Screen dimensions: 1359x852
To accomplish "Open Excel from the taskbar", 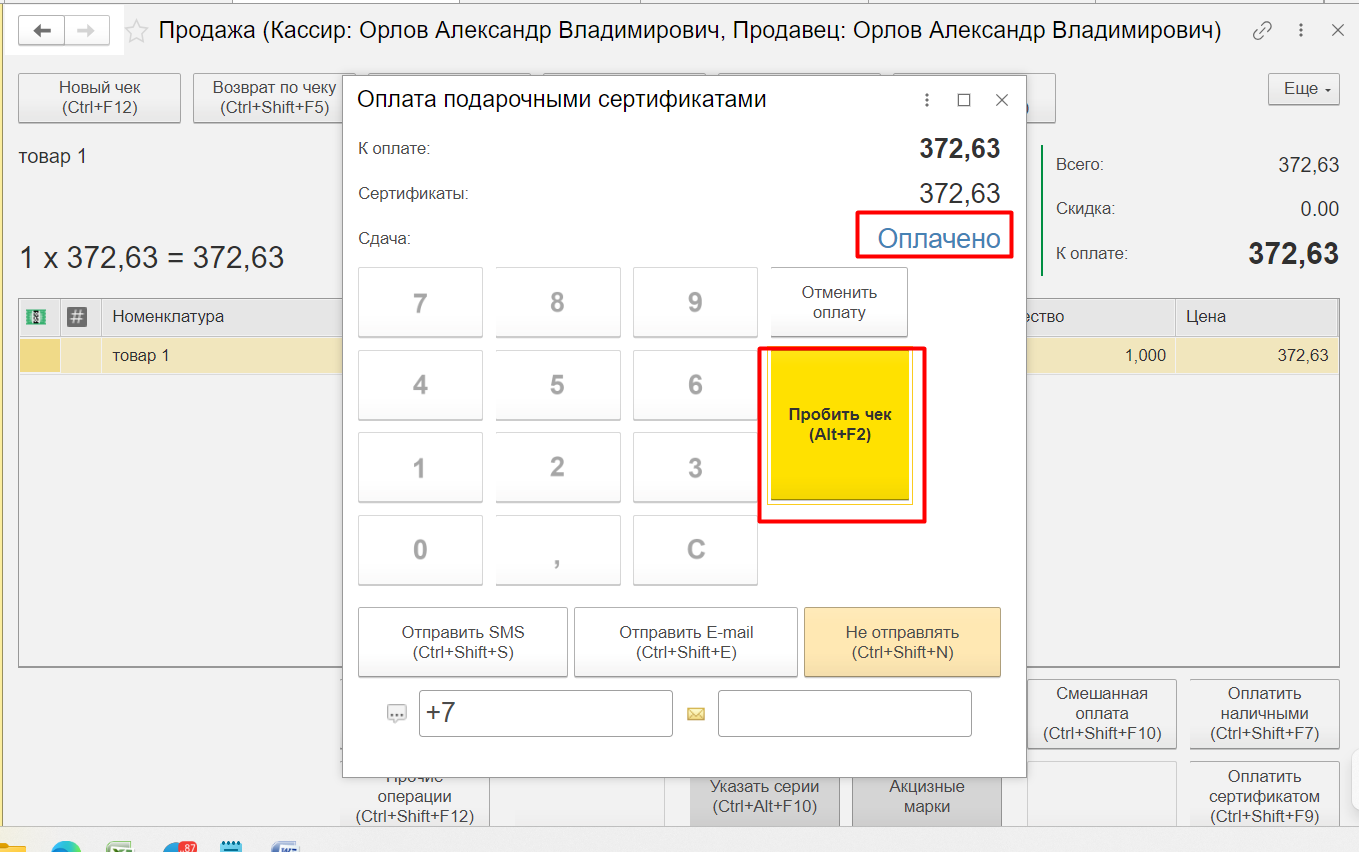I will pos(122,846).
